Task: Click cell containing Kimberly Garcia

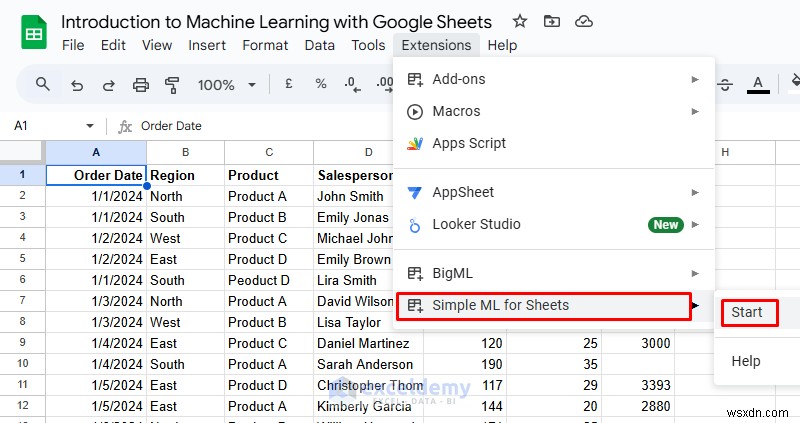Action: 368,406
